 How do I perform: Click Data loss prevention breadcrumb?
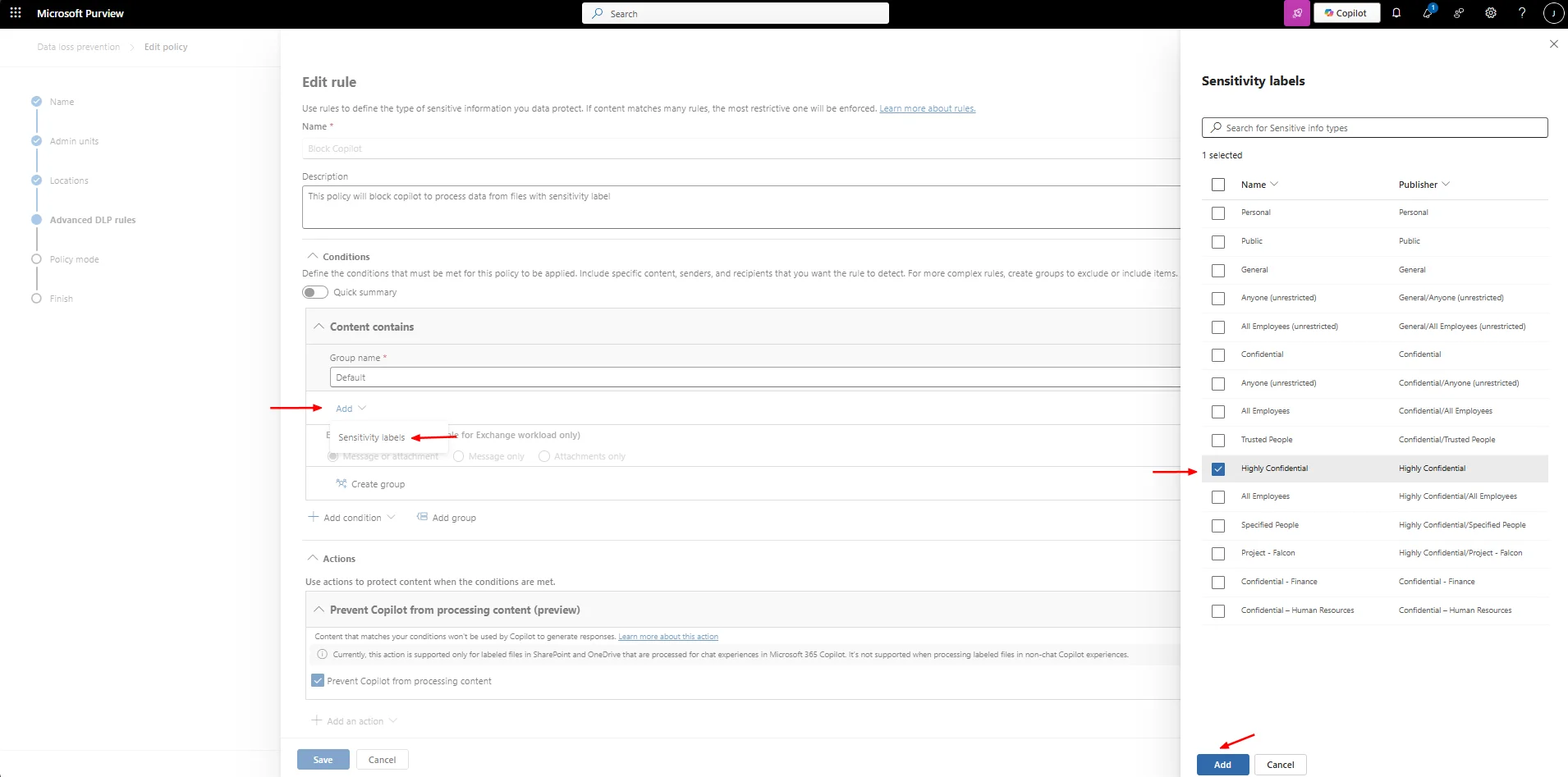pyautogui.click(x=79, y=47)
